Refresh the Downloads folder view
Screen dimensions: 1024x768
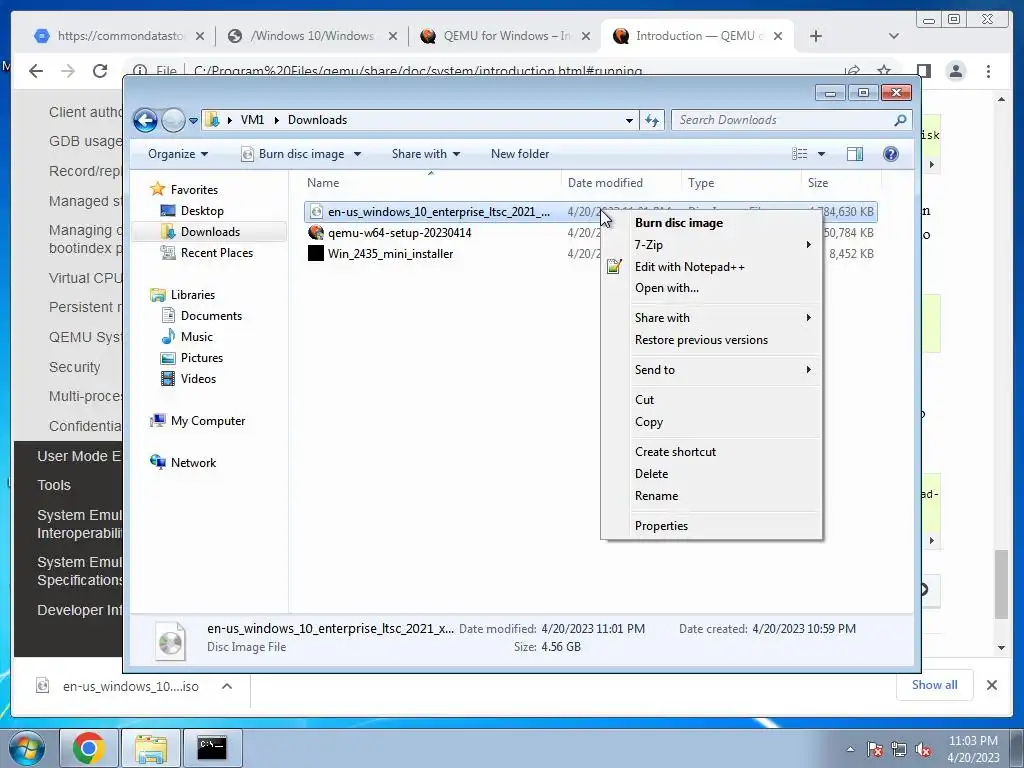[x=652, y=120]
